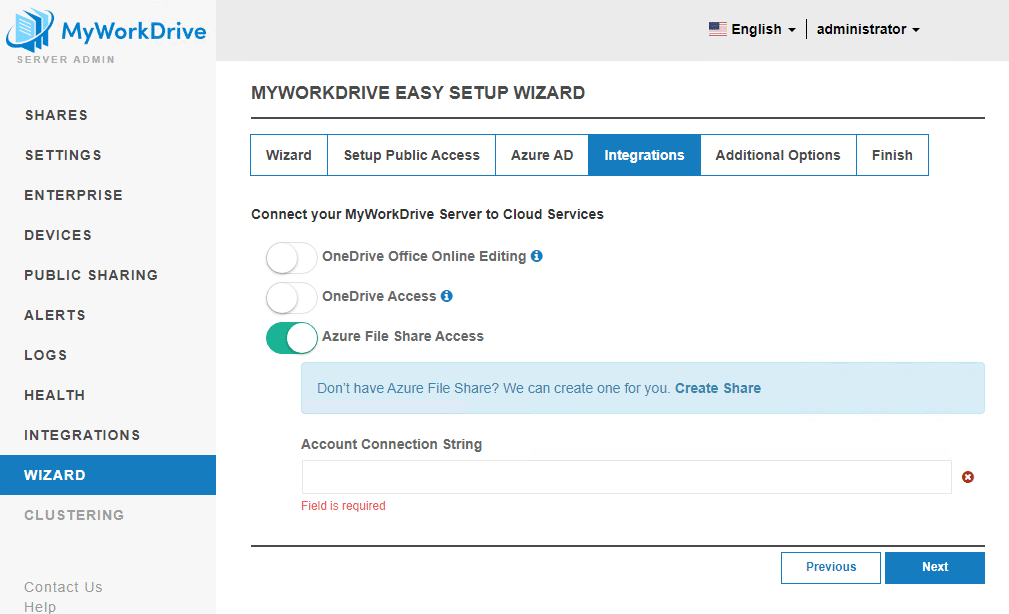
Task: Click the Next button
Action: pyautogui.click(x=935, y=567)
